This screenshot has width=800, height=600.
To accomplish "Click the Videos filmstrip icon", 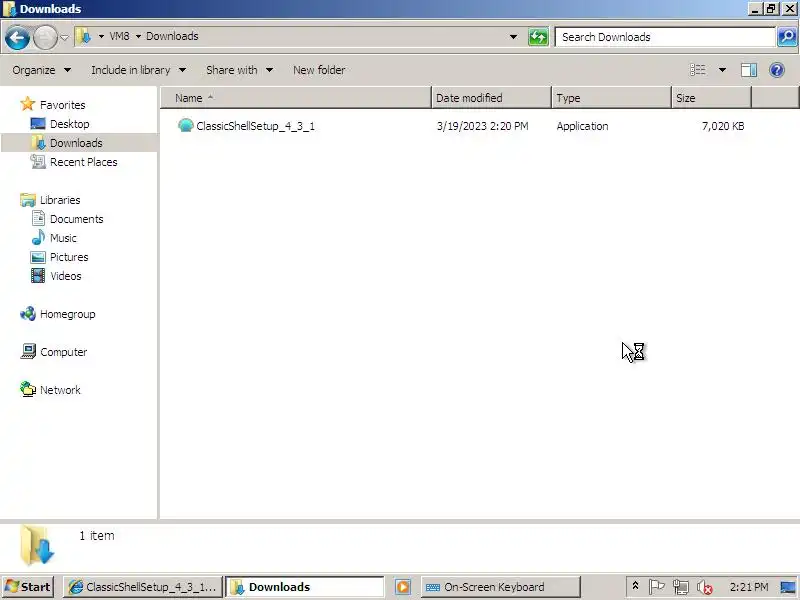I will (38, 276).
